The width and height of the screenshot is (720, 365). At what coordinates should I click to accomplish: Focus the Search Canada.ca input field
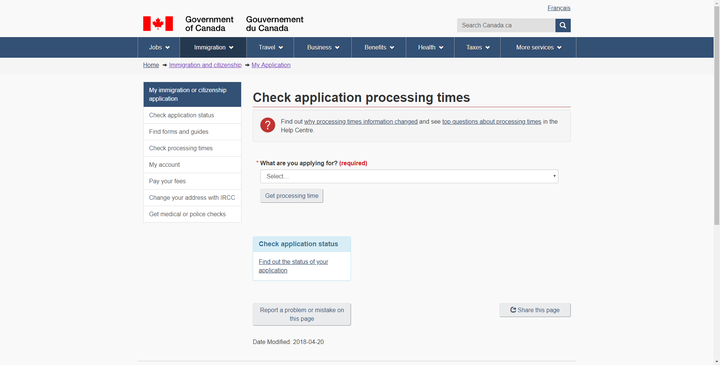506,25
